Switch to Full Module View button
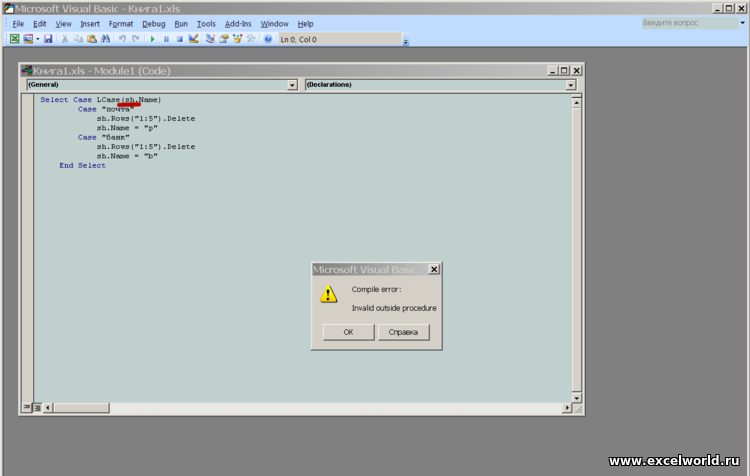This screenshot has height=476, width=750. click(x=37, y=408)
